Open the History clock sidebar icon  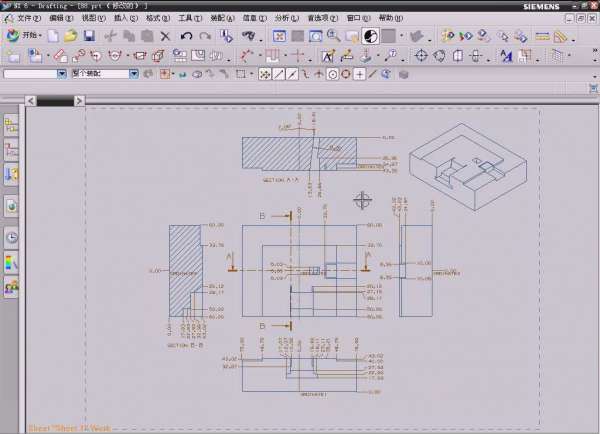[x=12, y=237]
